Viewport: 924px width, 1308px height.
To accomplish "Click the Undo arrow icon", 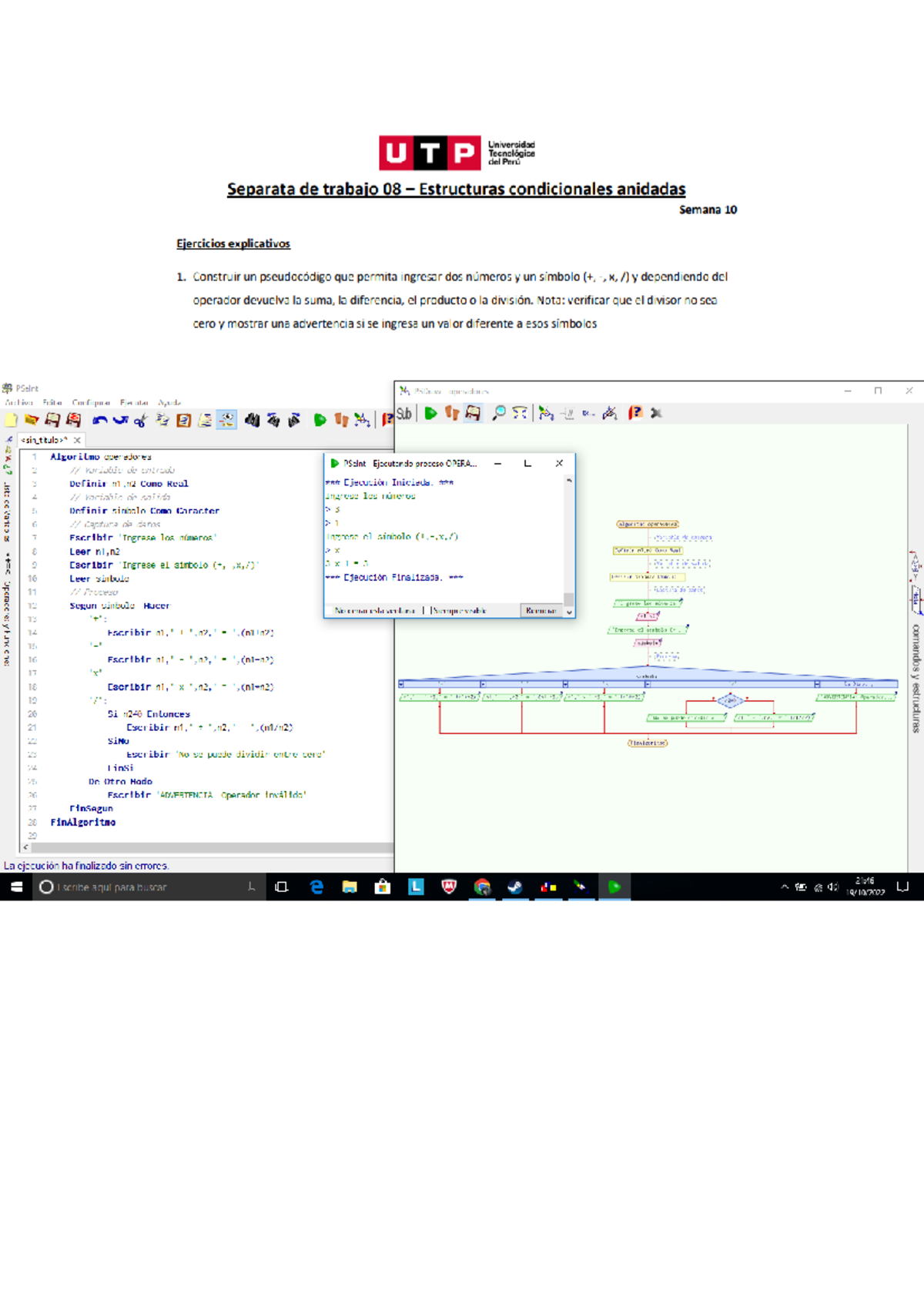I will pos(99,420).
